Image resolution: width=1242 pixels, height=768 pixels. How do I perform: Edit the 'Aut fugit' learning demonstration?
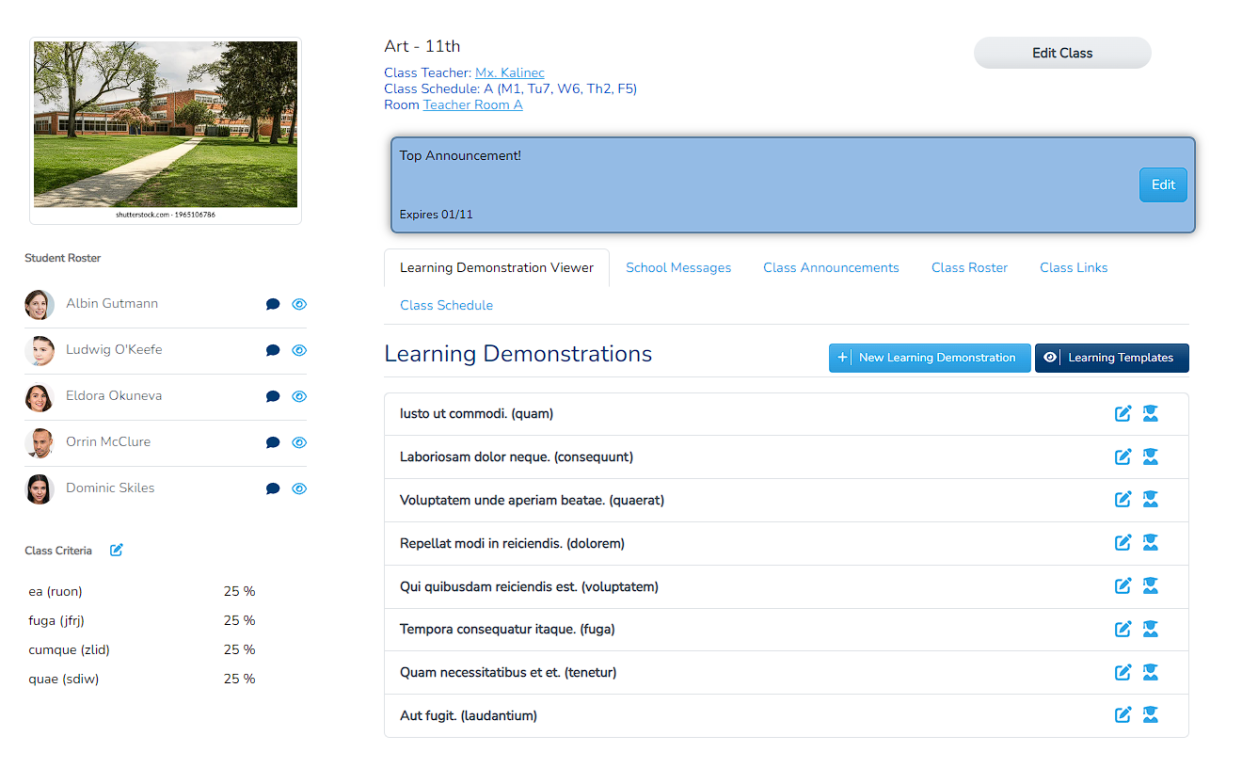tap(1122, 715)
